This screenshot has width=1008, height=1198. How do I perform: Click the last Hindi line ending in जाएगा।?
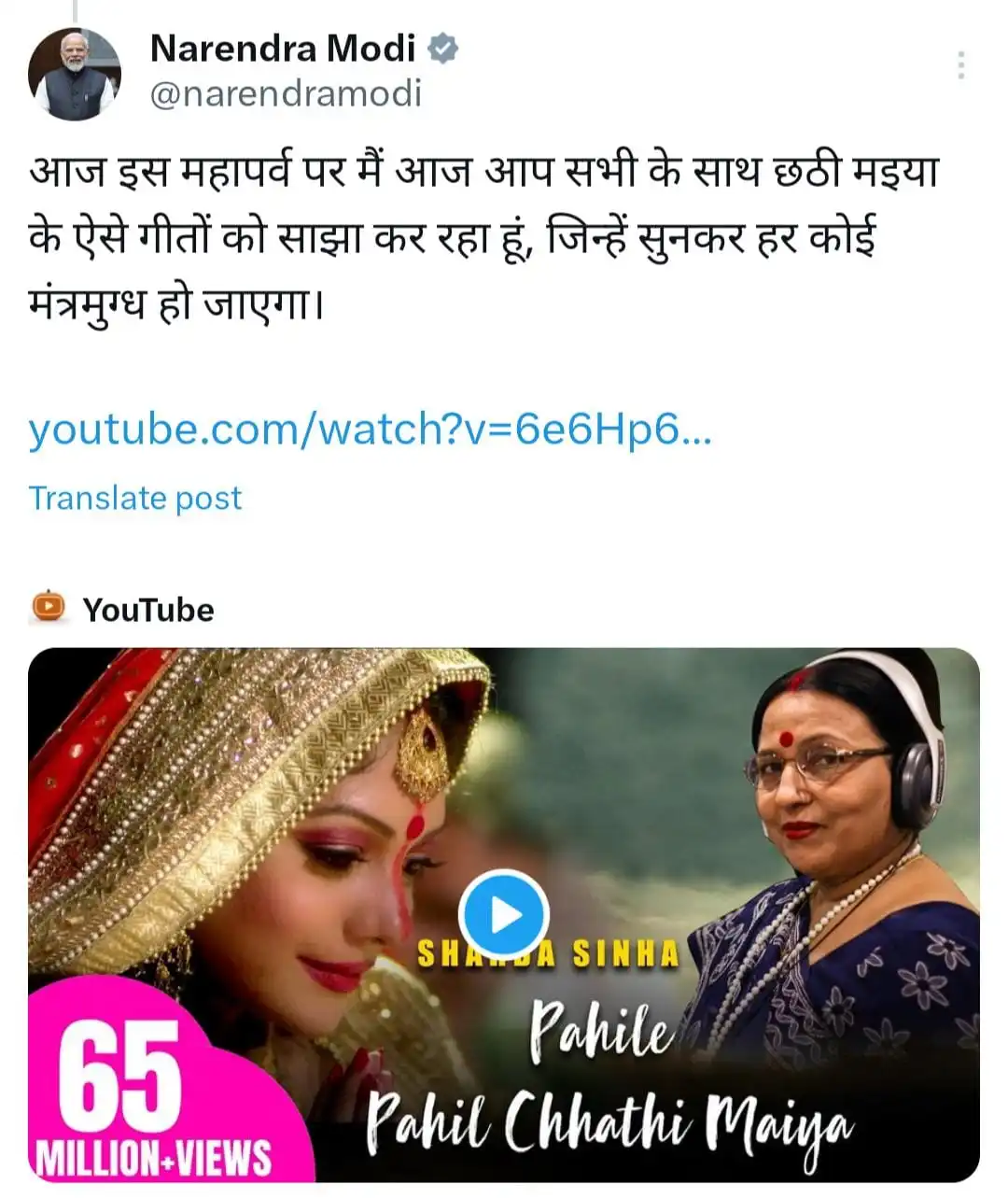point(176,303)
